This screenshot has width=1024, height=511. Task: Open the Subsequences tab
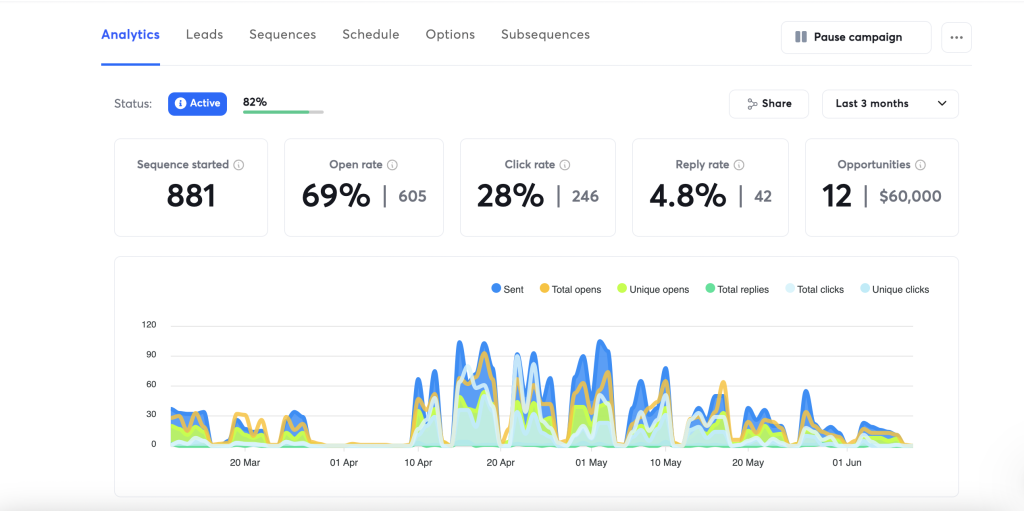[x=545, y=35]
